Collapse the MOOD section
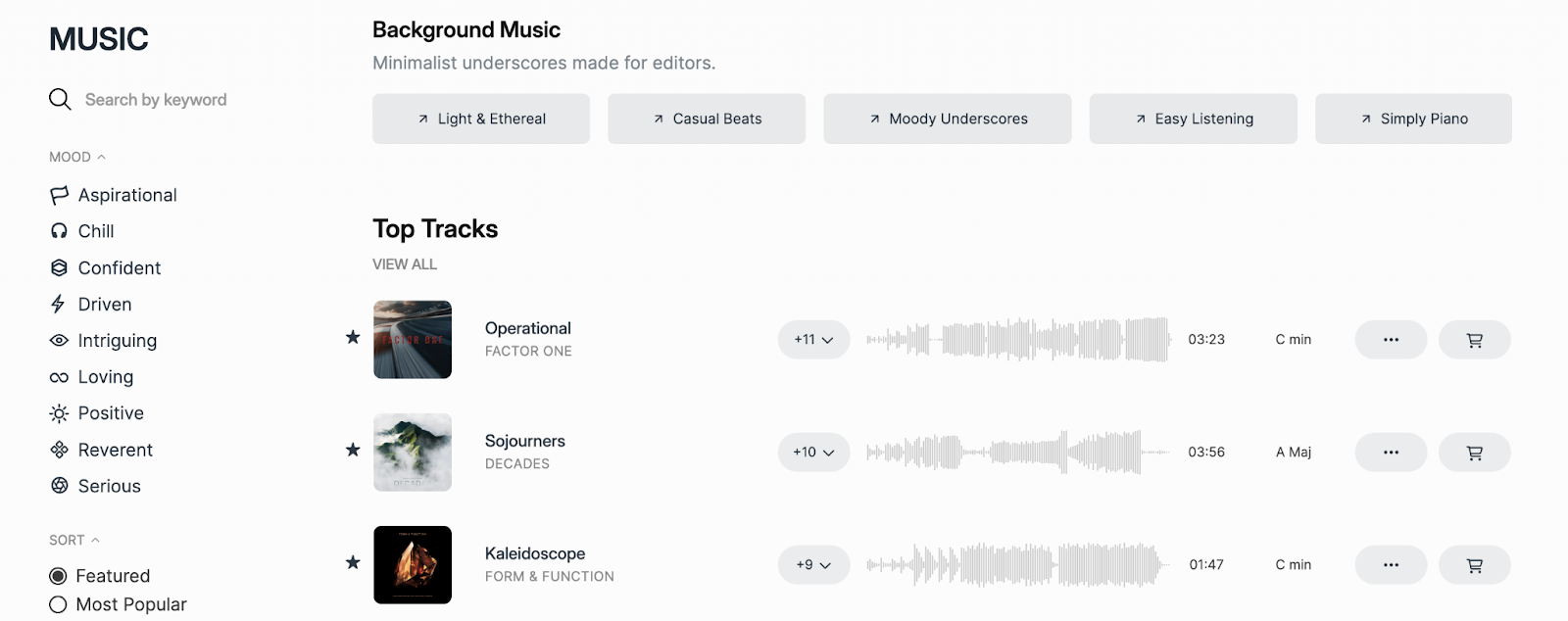Viewport: 1568px width, 621px height. point(102,155)
